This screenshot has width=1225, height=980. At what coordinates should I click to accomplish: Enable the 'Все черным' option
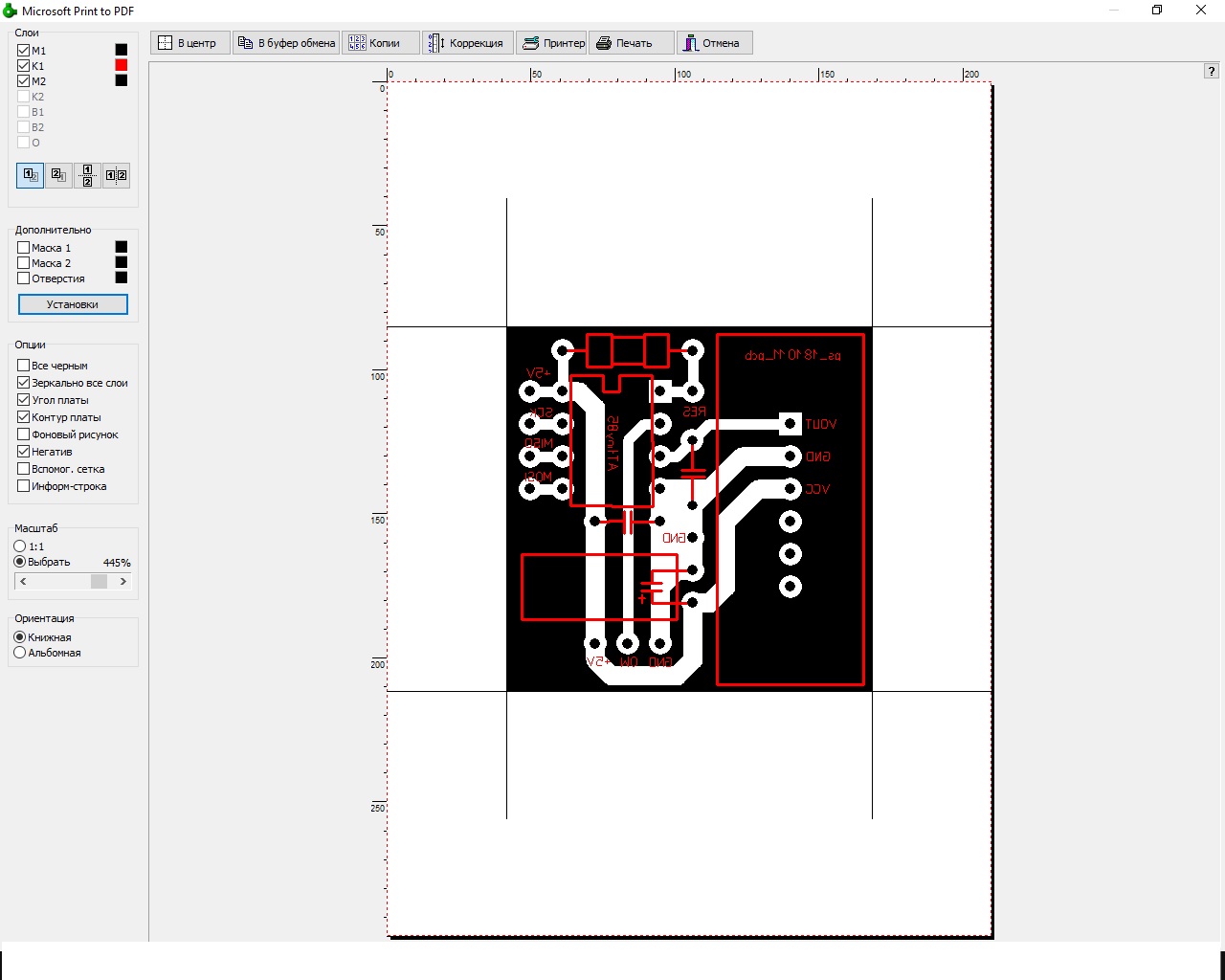pos(24,366)
